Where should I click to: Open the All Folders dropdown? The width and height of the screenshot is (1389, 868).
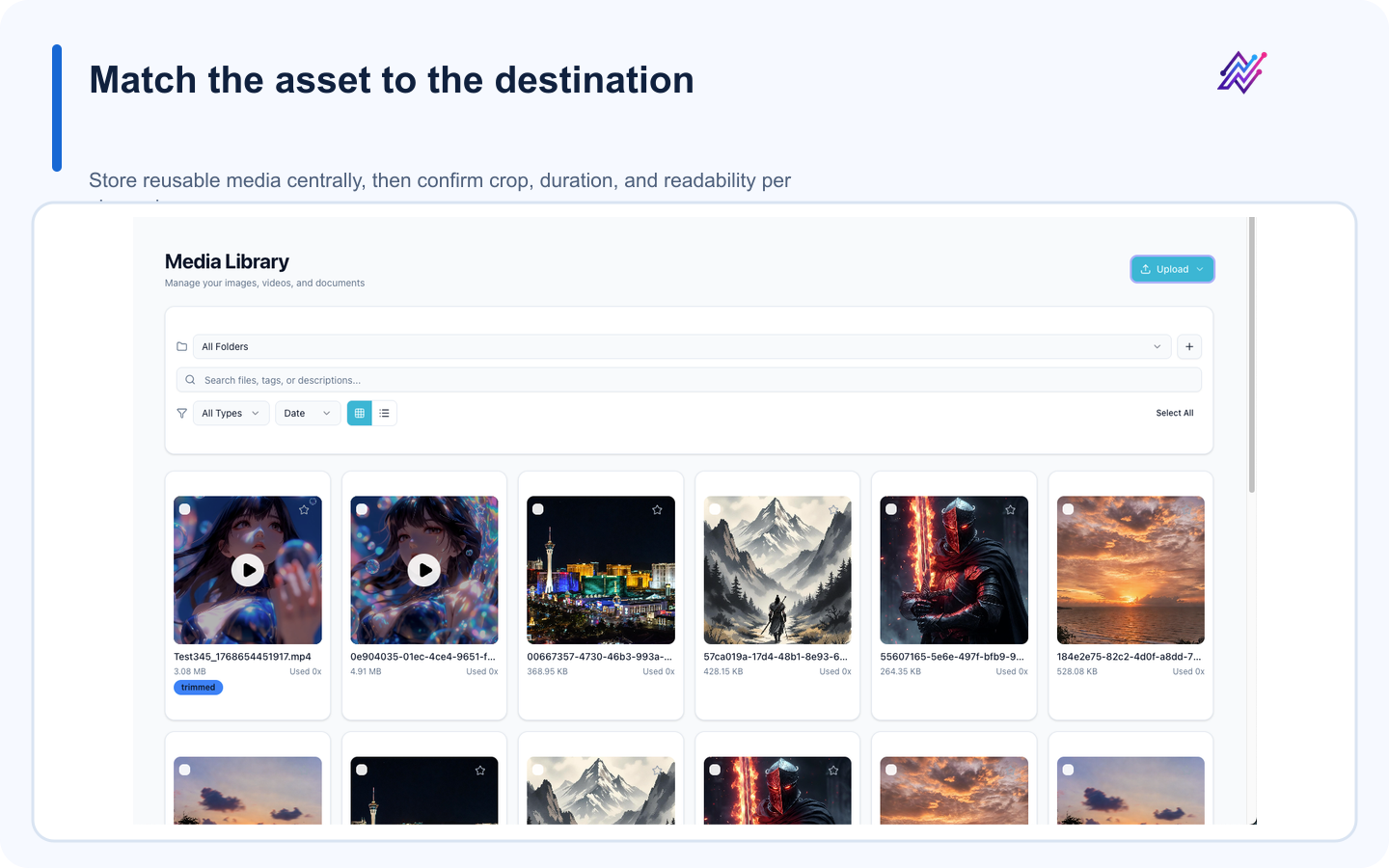click(682, 346)
